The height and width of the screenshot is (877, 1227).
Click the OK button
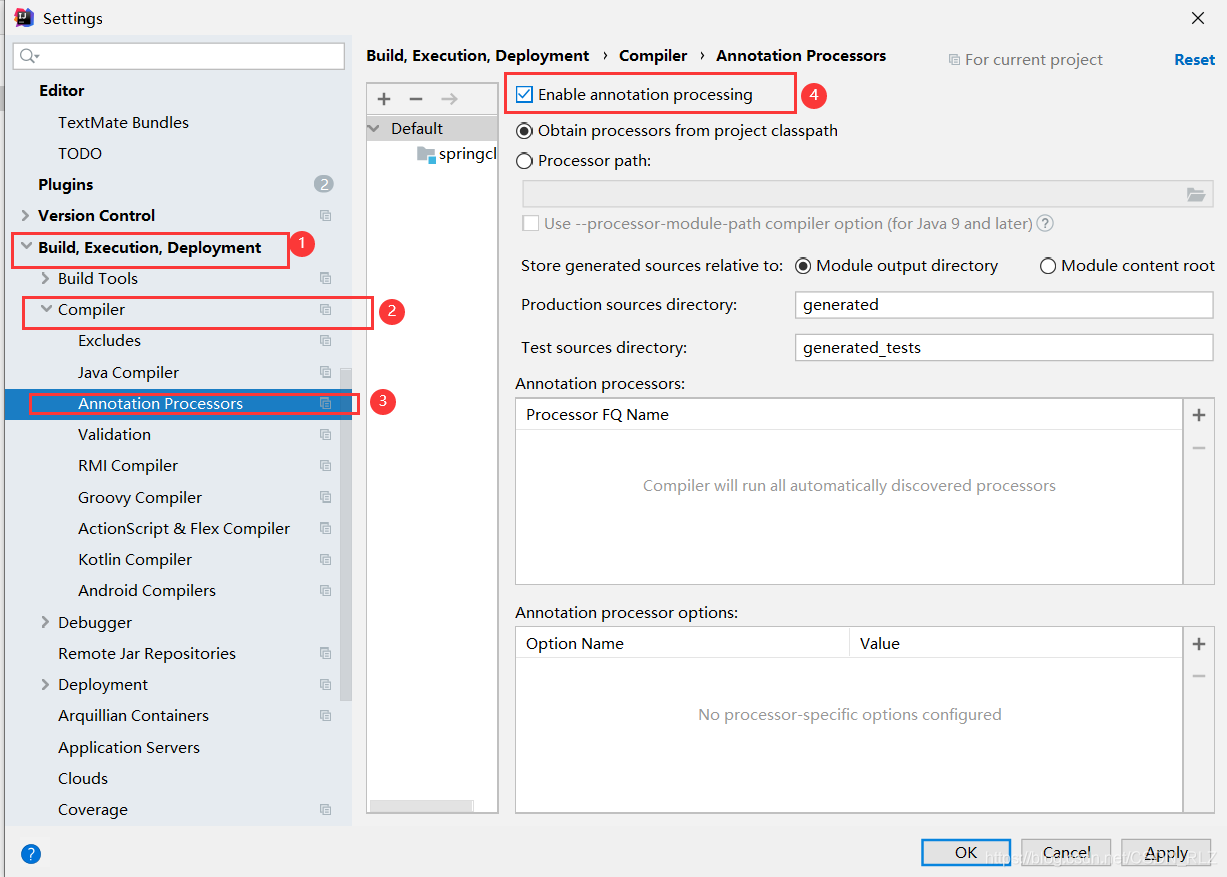965,852
